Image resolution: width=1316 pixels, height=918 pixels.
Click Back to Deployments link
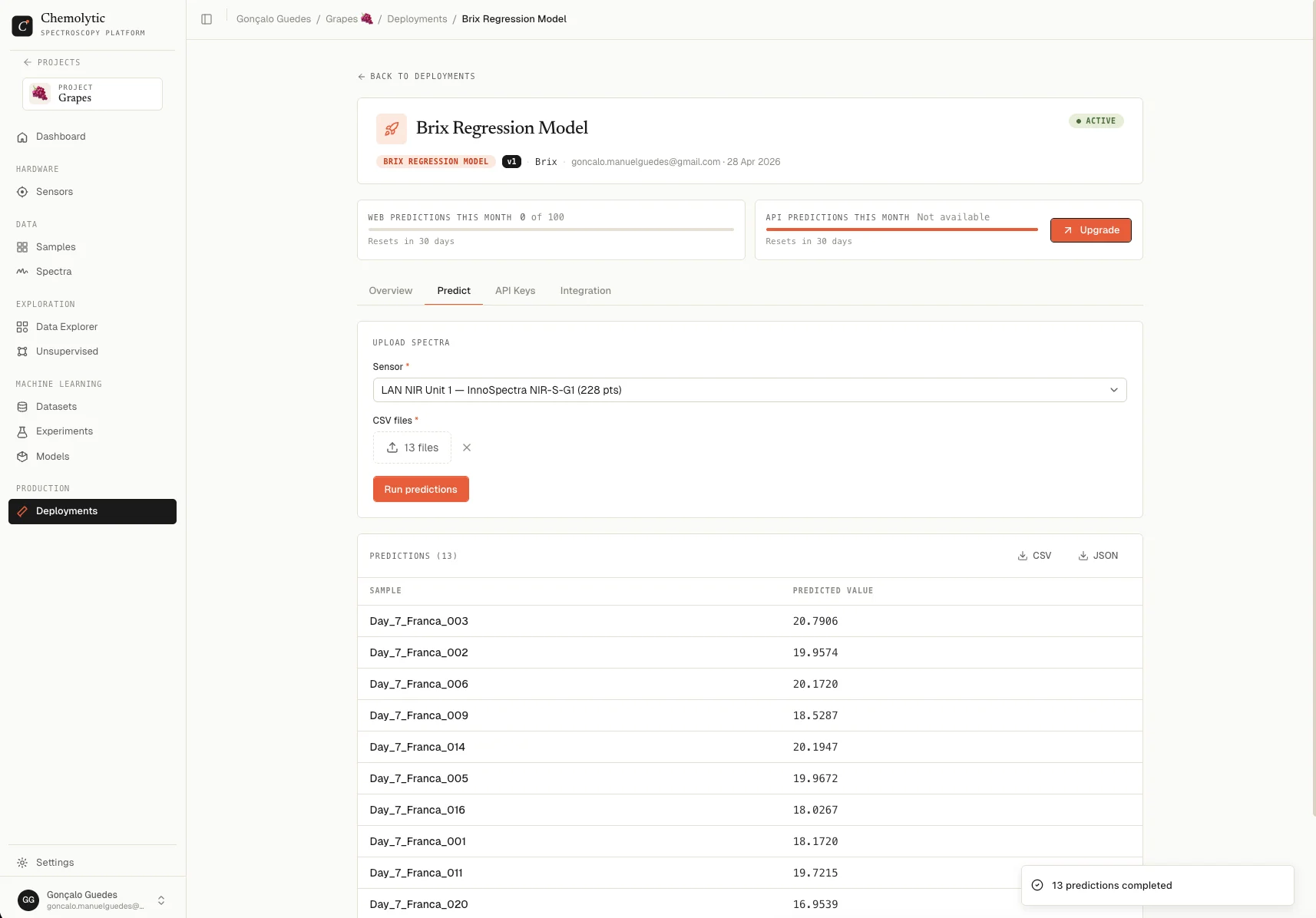[416, 77]
